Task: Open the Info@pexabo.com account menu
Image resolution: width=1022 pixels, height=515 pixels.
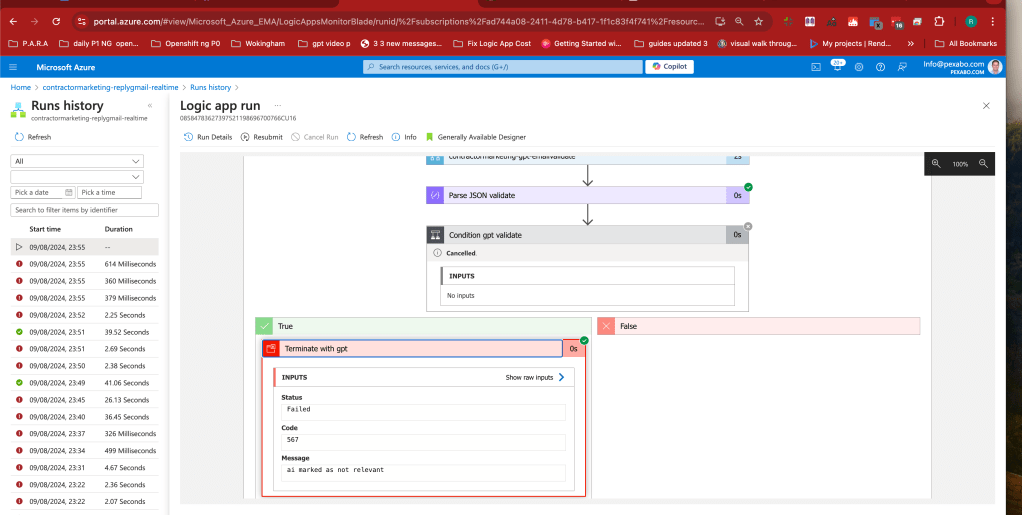Action: point(961,66)
